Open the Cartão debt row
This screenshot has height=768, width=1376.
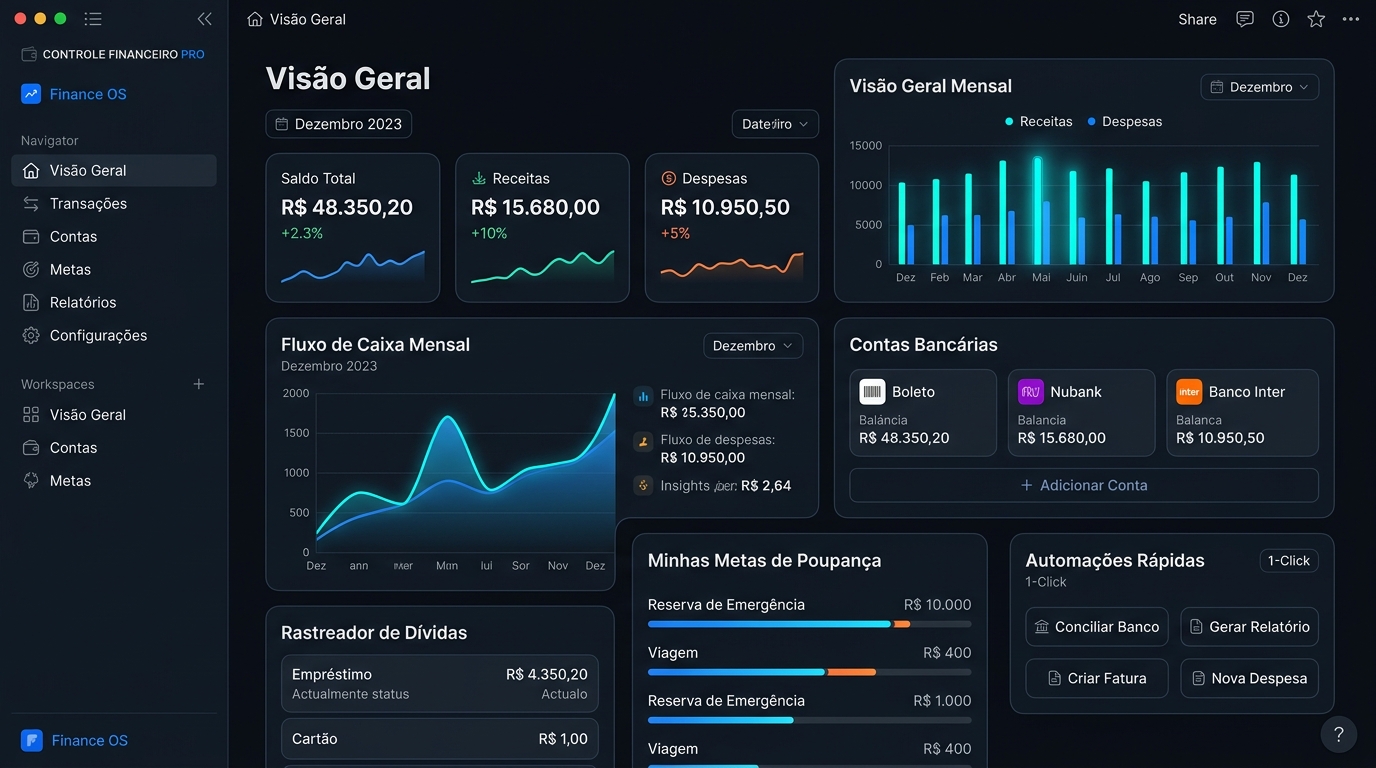click(x=440, y=739)
